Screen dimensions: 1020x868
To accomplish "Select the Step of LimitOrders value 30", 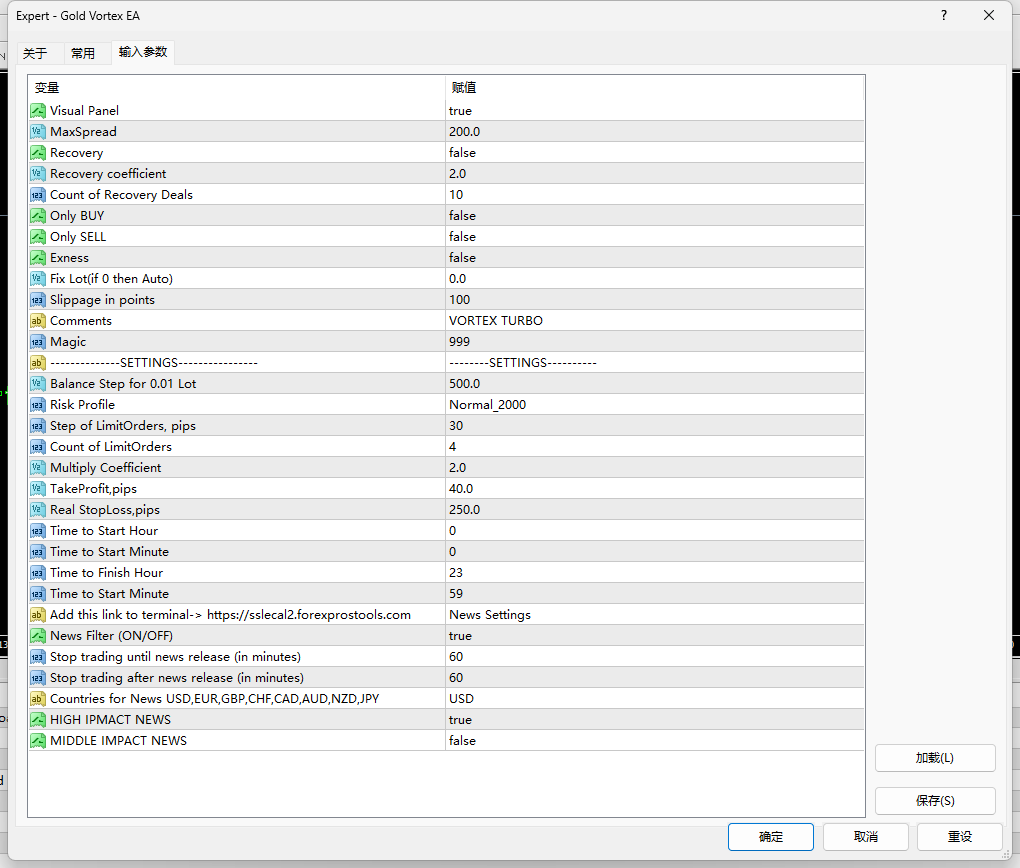I will pyautogui.click(x=456, y=426).
